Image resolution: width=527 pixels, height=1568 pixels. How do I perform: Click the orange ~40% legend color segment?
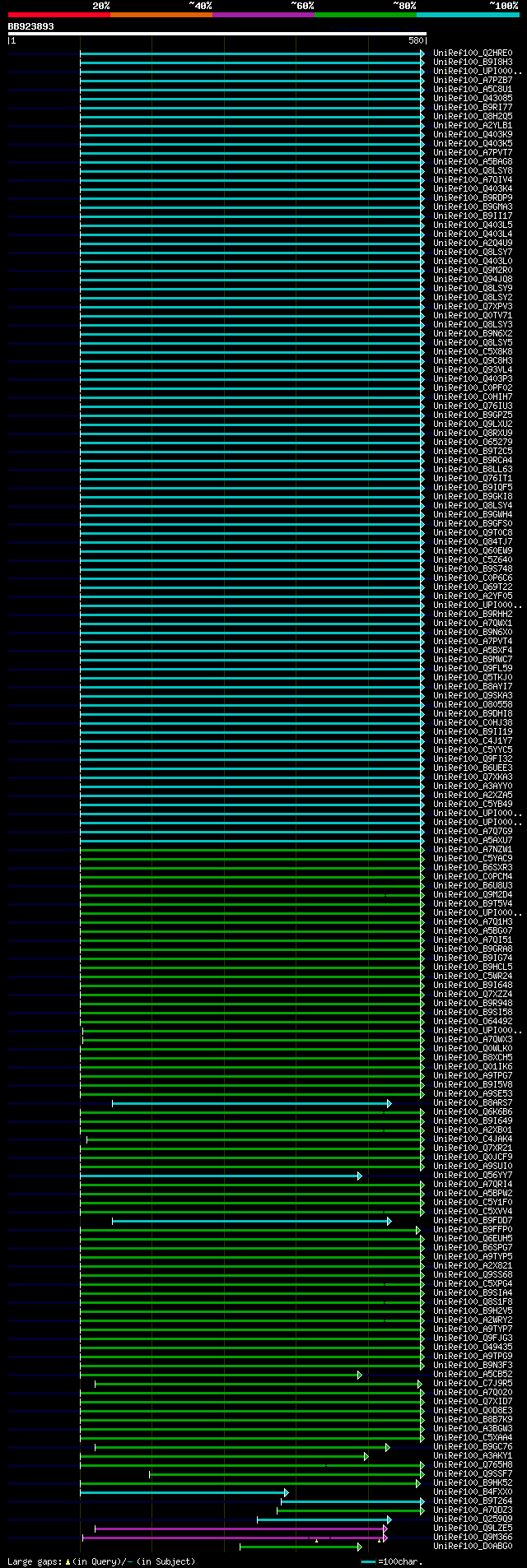(161, 15)
